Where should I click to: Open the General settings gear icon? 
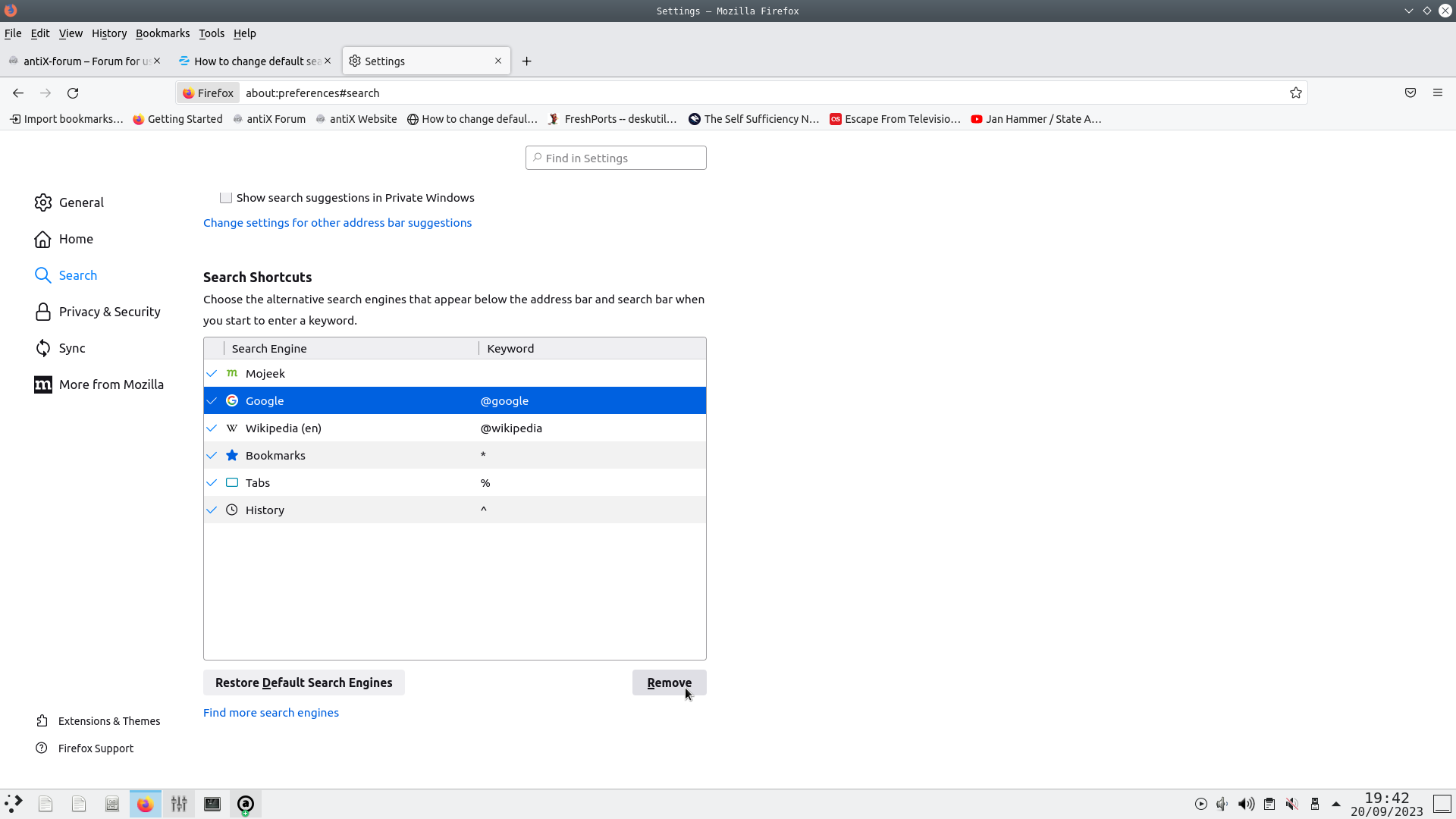tap(43, 202)
